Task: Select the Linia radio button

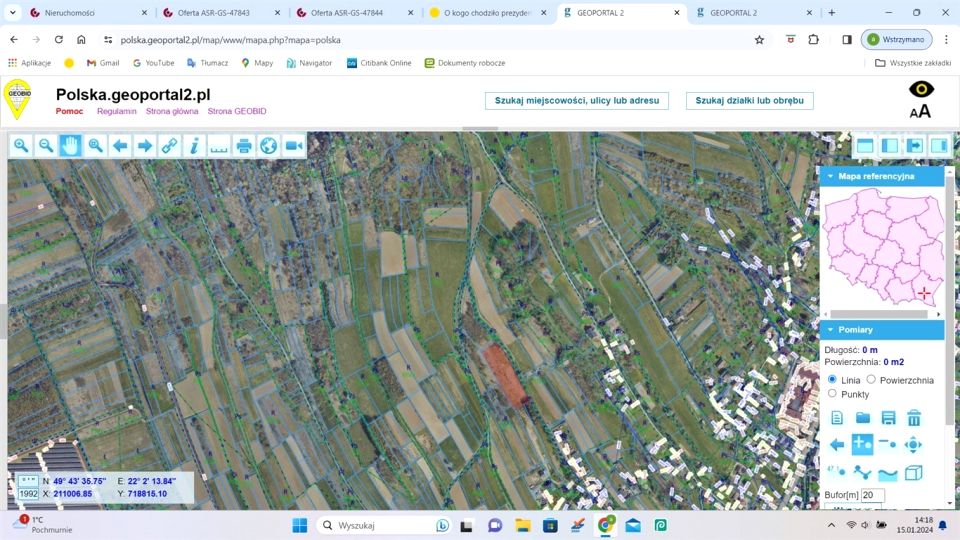Action: pyautogui.click(x=832, y=380)
